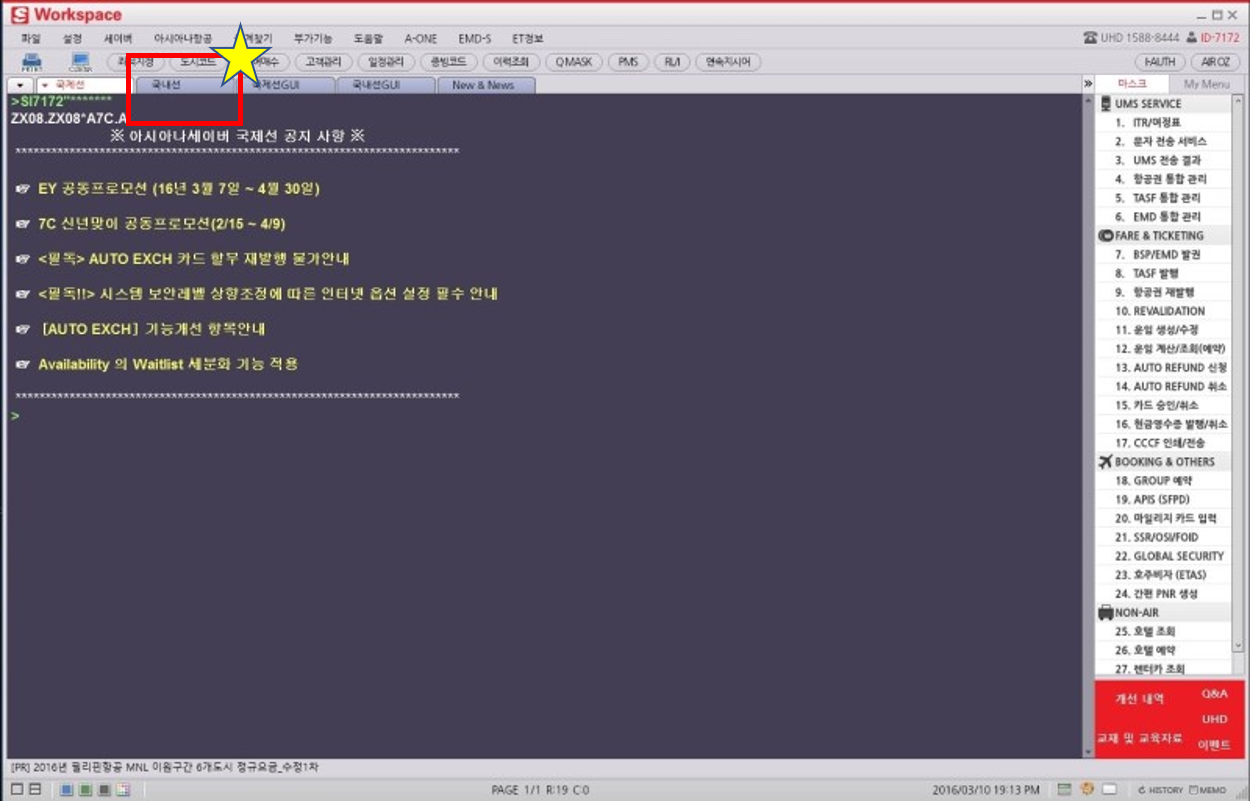Select the My Menu side panel tab
This screenshot has height=801, width=1250.
1206,84
